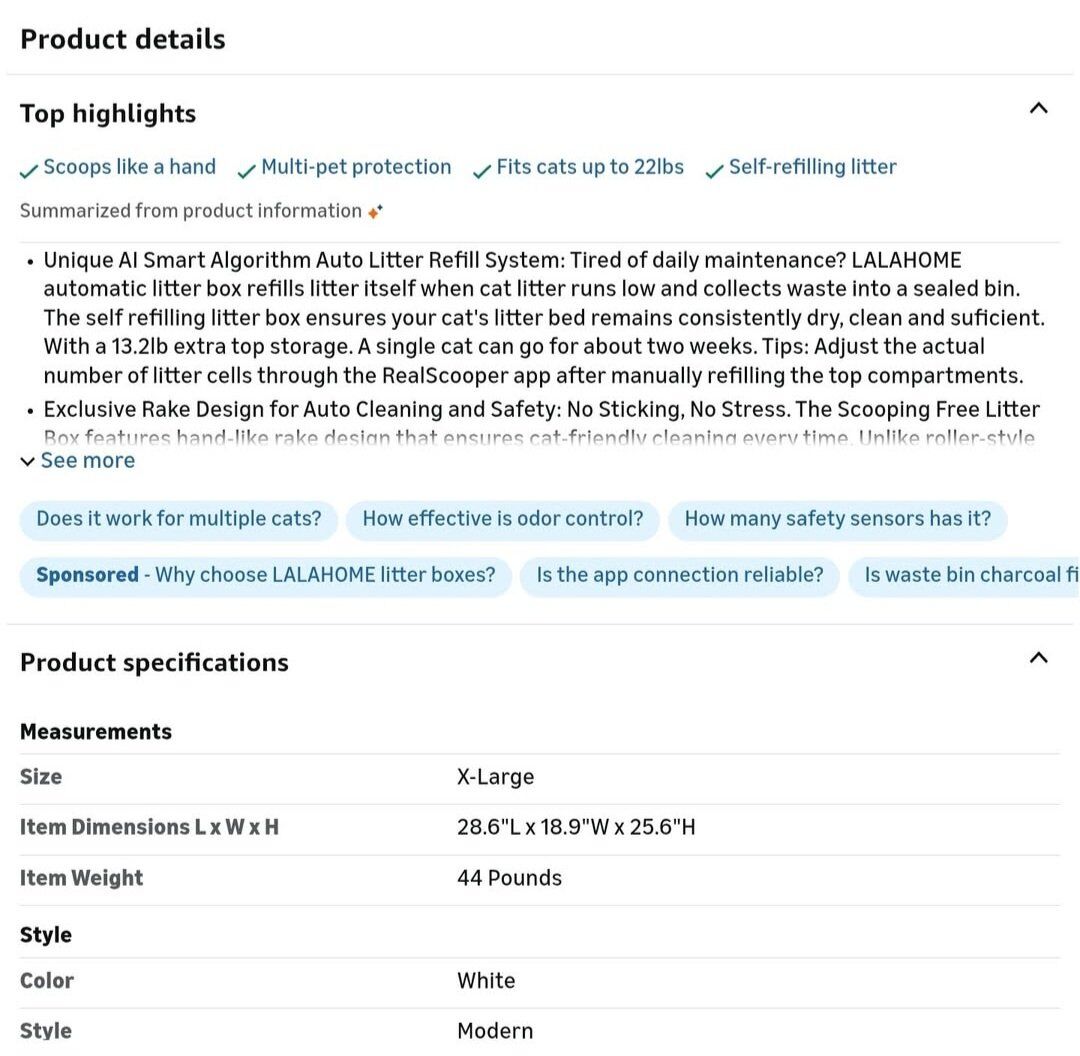
Task: Select 'How effective is odor control?' chip
Action: [x=503, y=519]
